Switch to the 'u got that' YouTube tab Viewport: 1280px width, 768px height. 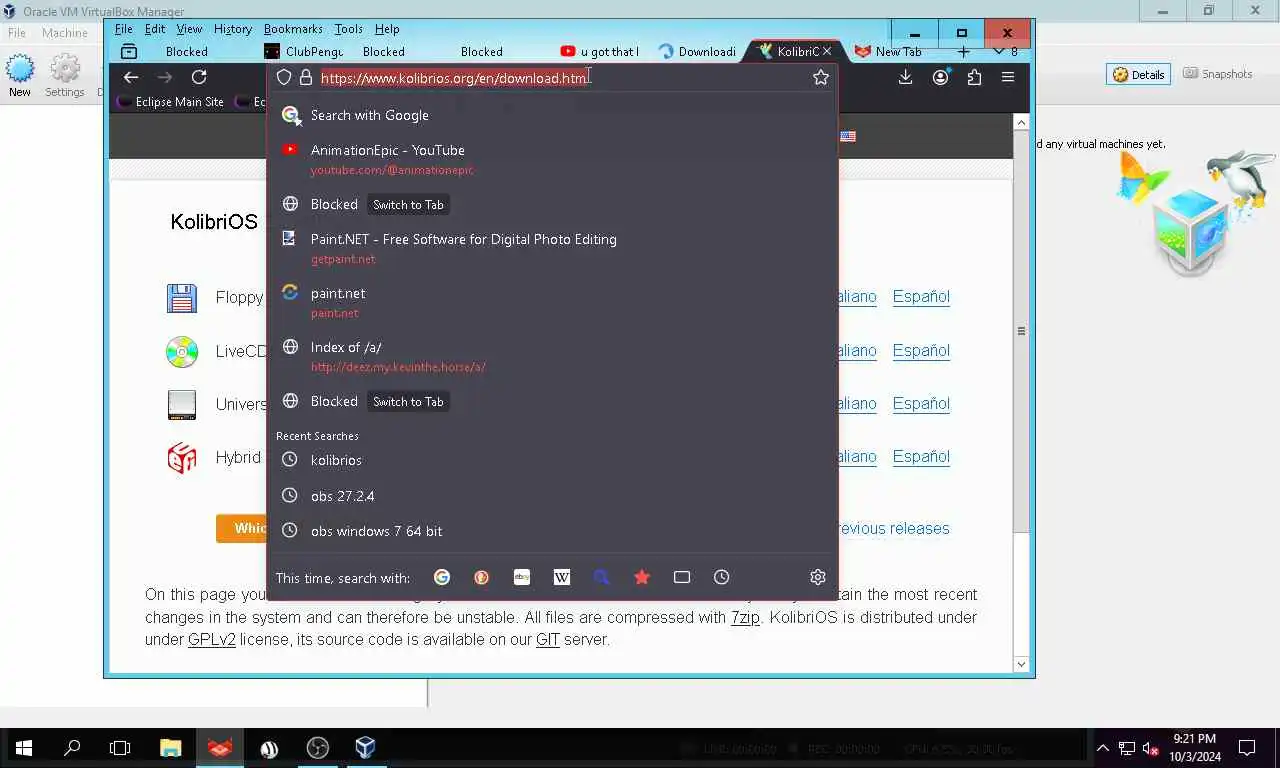(x=599, y=51)
